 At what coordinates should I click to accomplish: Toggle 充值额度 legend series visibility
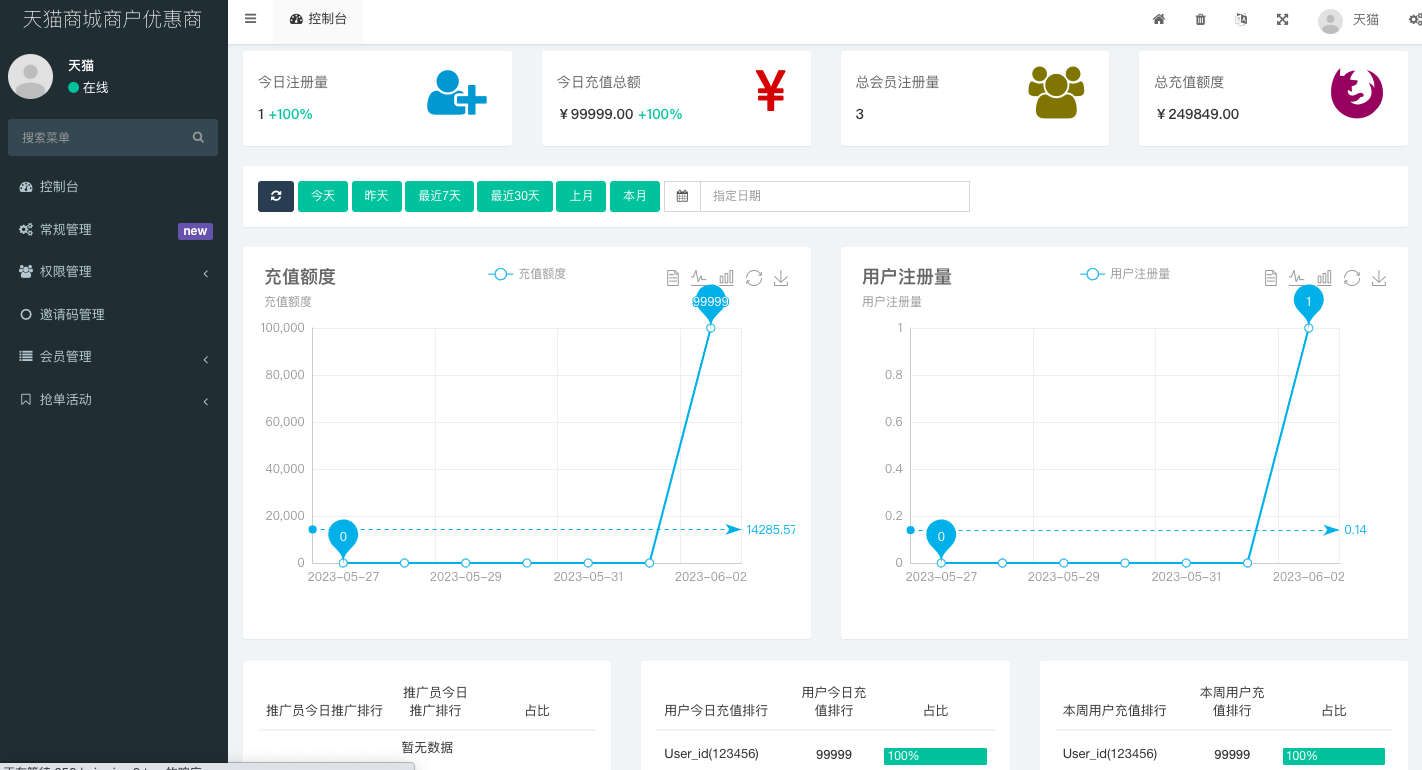coord(527,274)
